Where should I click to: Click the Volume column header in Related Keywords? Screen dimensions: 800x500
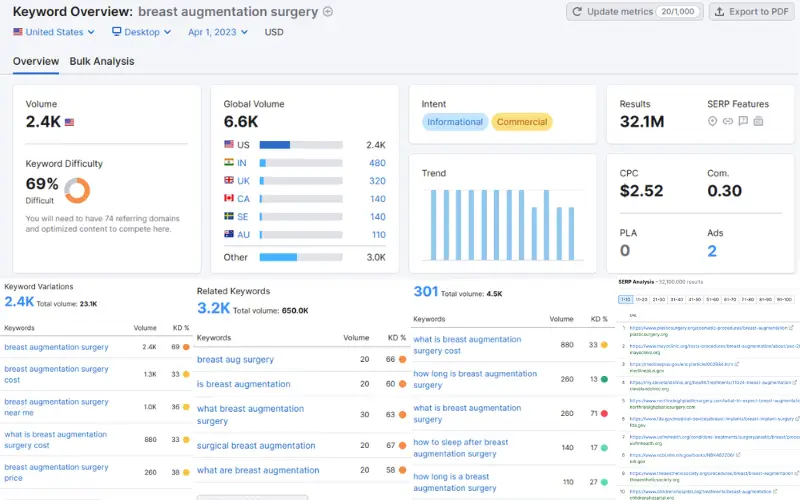click(x=356, y=338)
